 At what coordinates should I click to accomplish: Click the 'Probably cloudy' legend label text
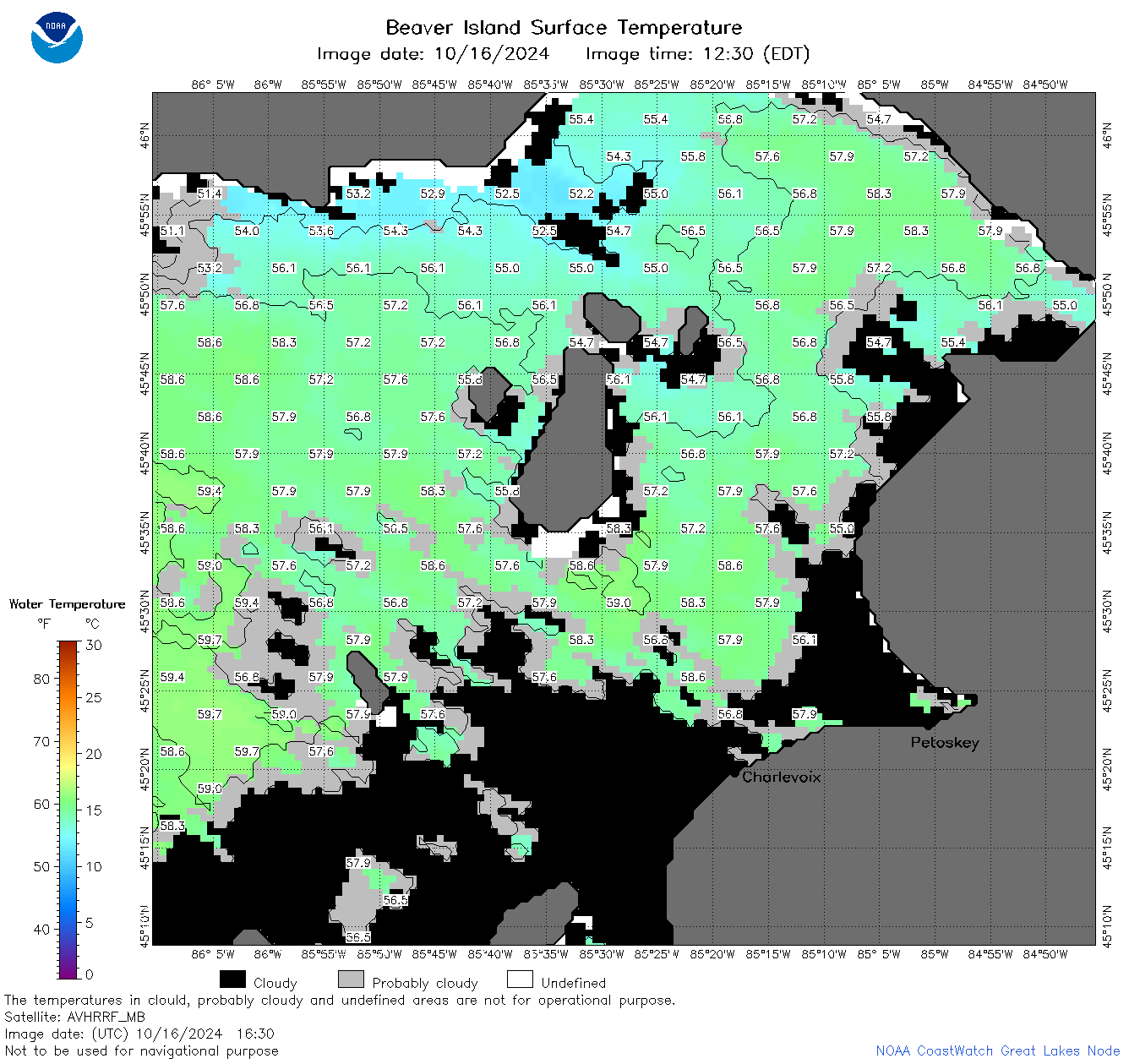tap(425, 983)
